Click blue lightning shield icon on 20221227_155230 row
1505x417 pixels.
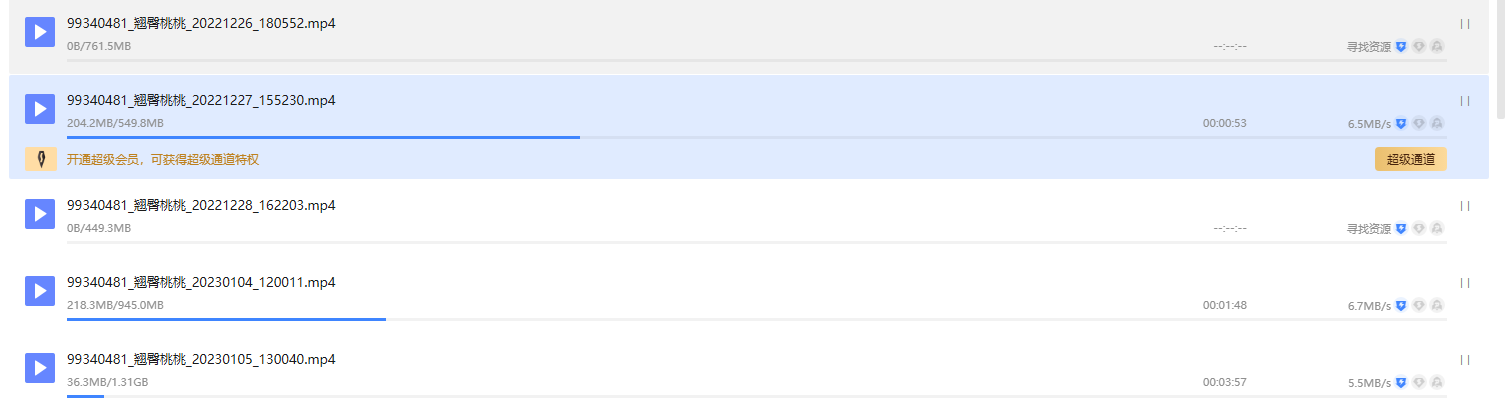pos(1401,124)
